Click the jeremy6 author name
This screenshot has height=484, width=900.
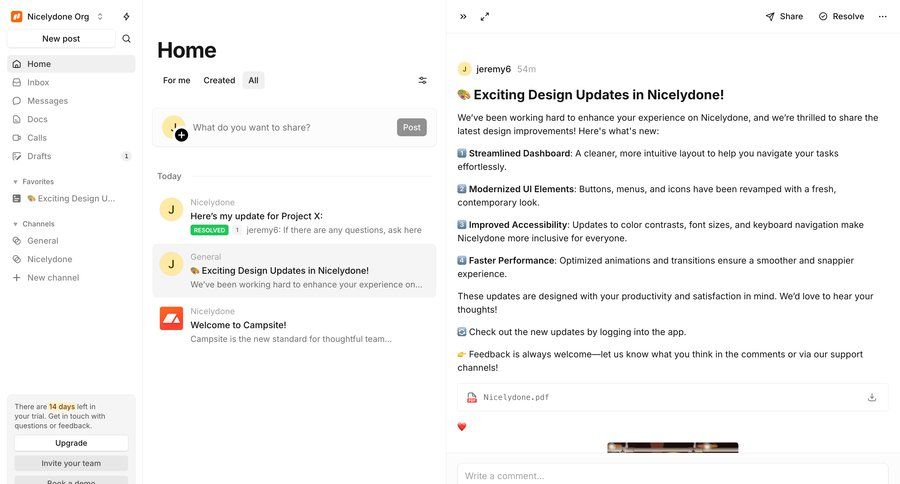493,69
